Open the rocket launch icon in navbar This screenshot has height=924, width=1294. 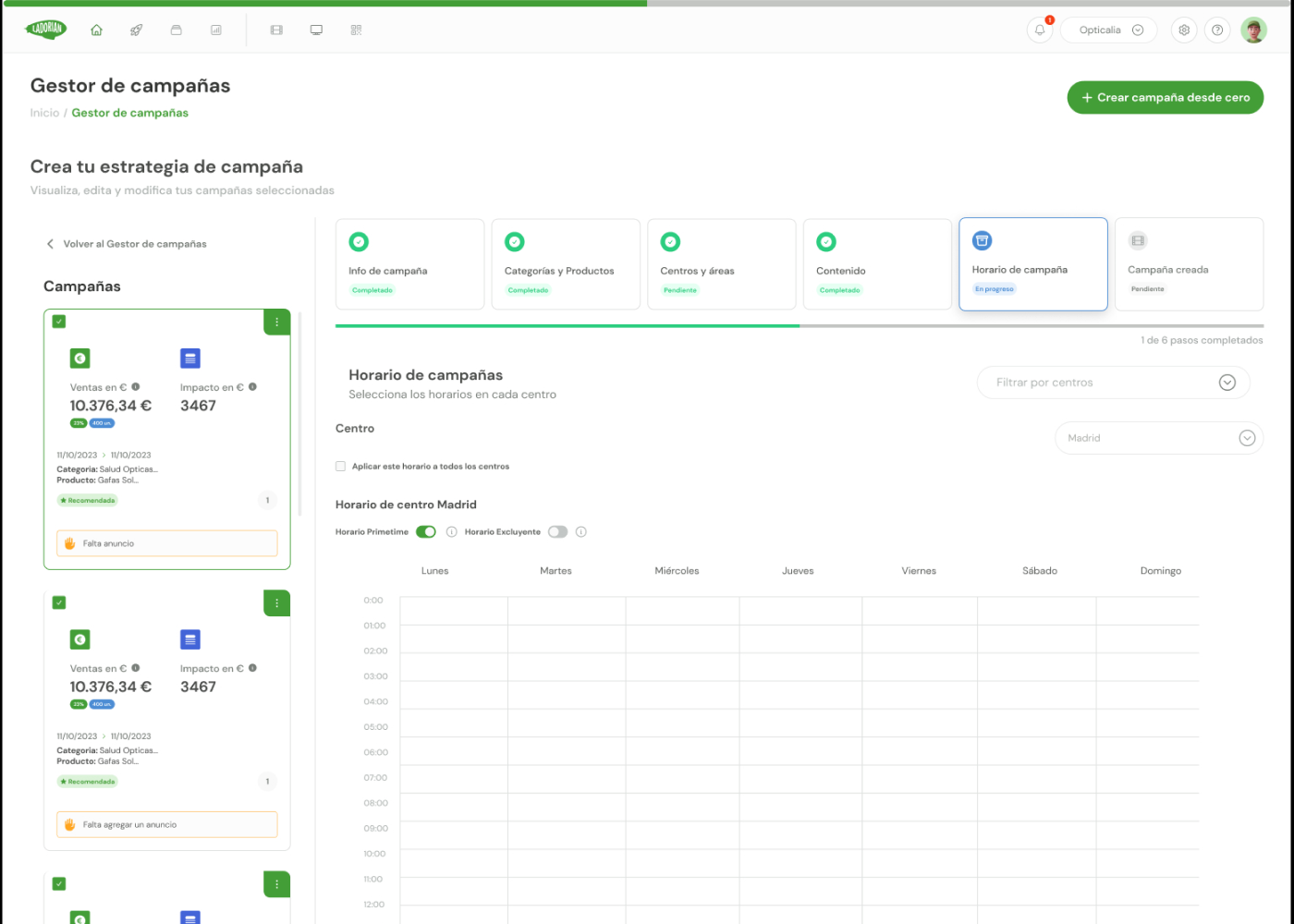coord(136,30)
